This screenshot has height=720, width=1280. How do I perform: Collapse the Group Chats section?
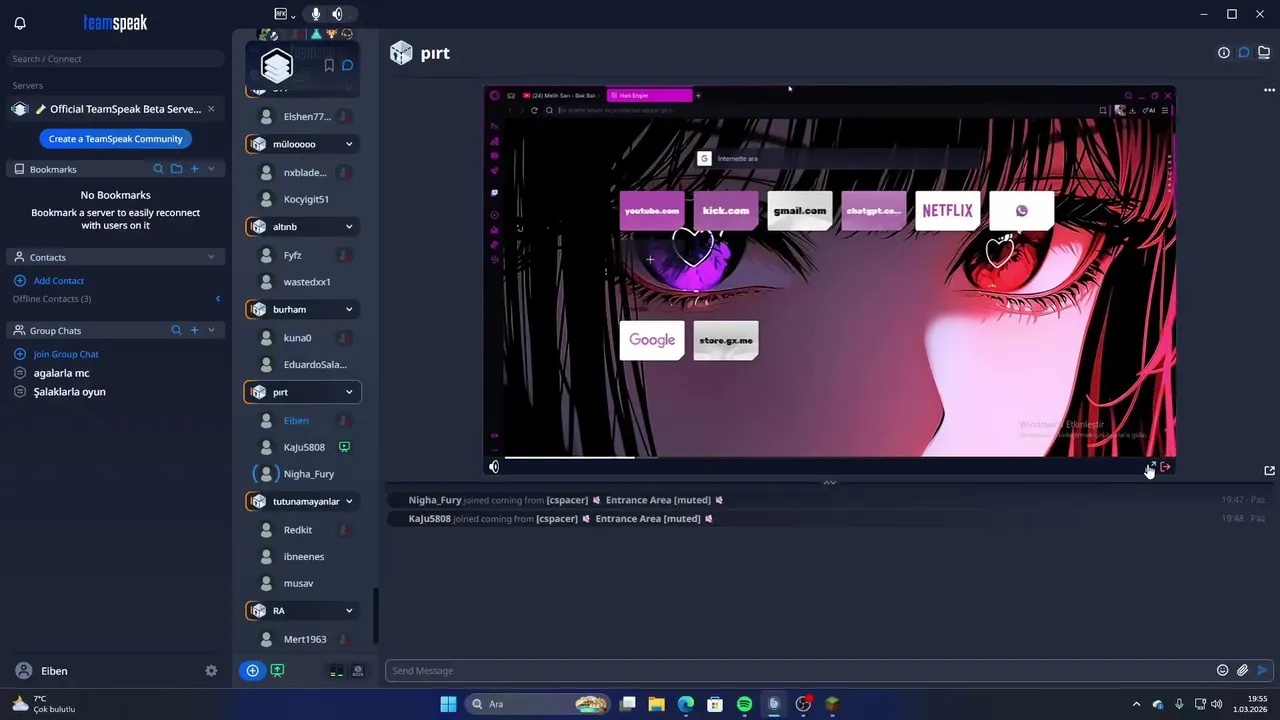point(211,330)
